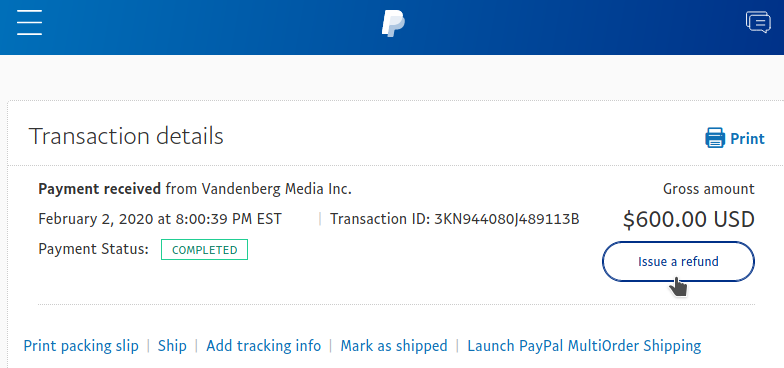
Task: Click the Payment Status label
Action: [x=94, y=249]
